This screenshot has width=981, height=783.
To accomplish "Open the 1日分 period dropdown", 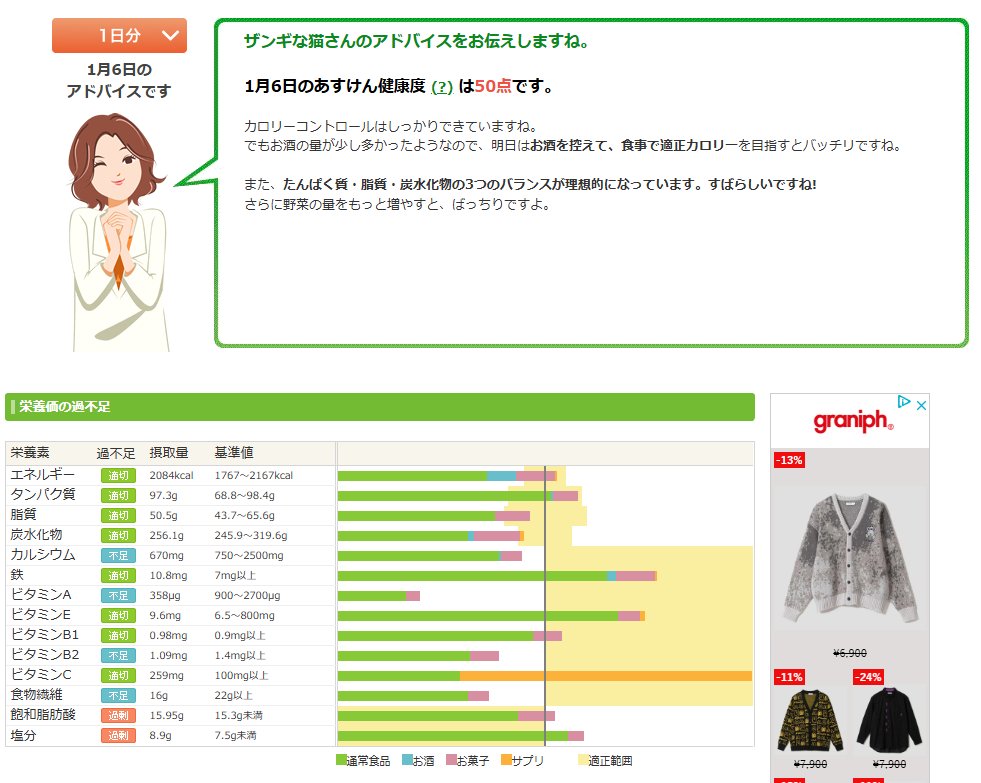I will coord(119,36).
